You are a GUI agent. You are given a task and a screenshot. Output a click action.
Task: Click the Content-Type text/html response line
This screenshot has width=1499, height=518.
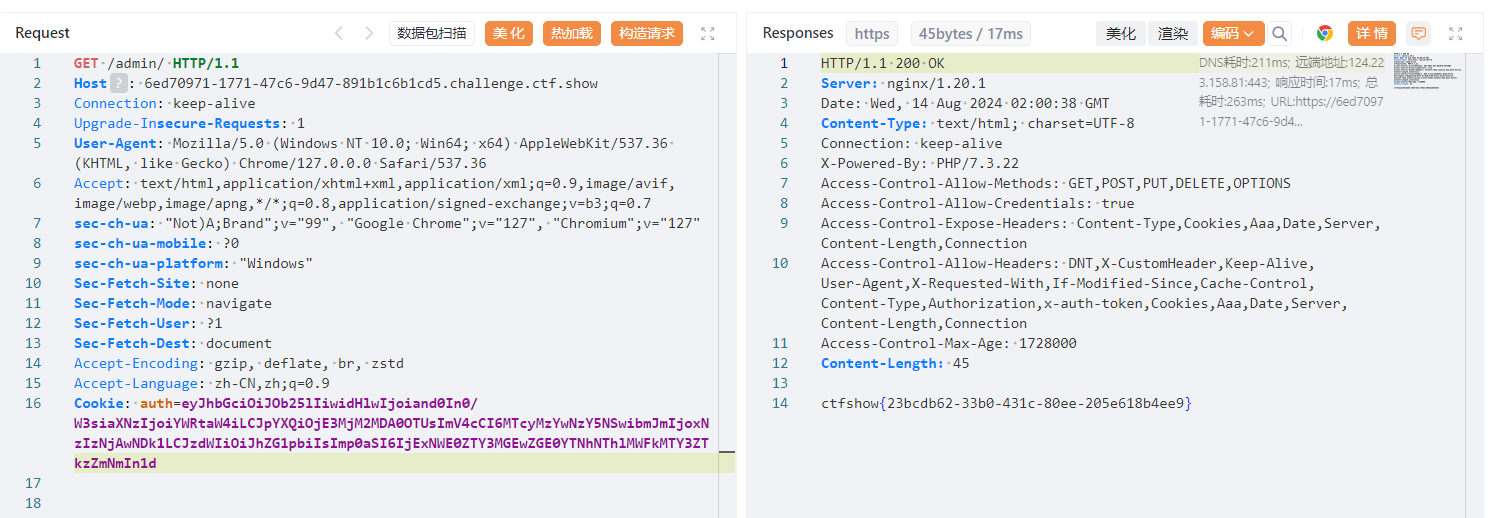pos(978,123)
